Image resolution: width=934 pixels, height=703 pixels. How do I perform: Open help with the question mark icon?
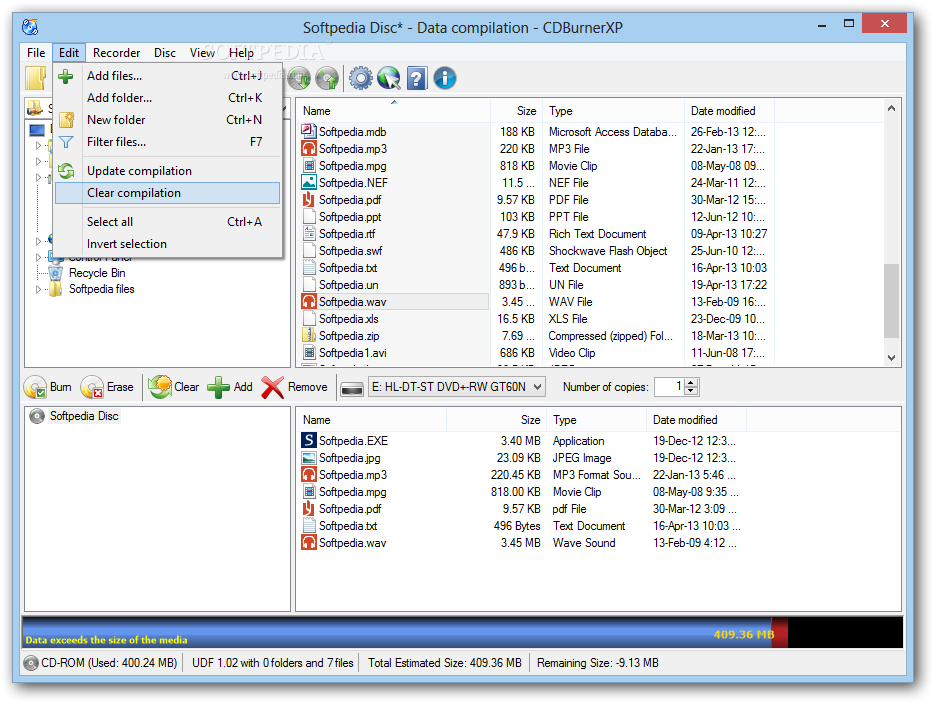[x=417, y=78]
